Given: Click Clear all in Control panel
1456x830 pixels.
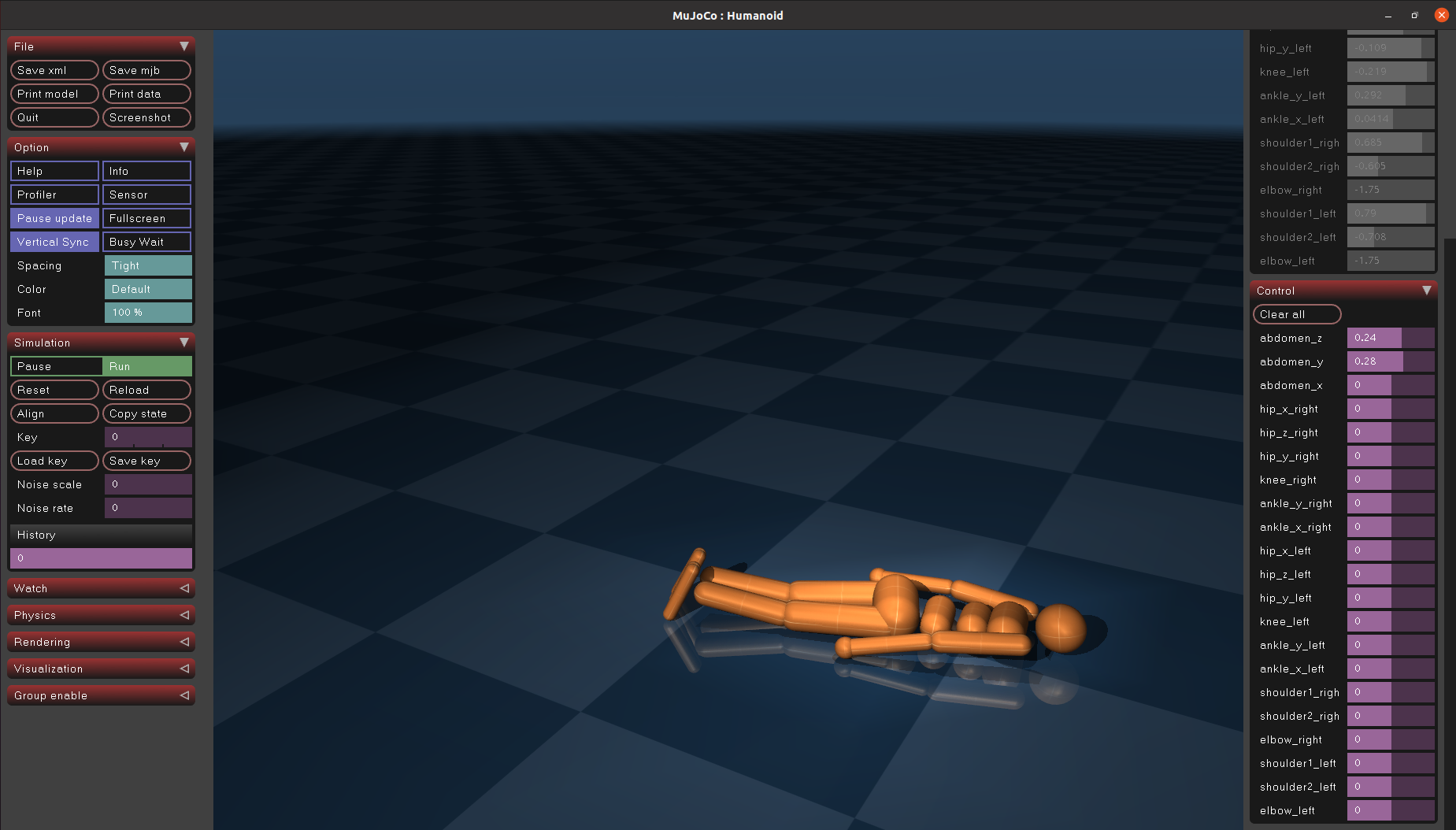Looking at the screenshot, I should (1297, 314).
